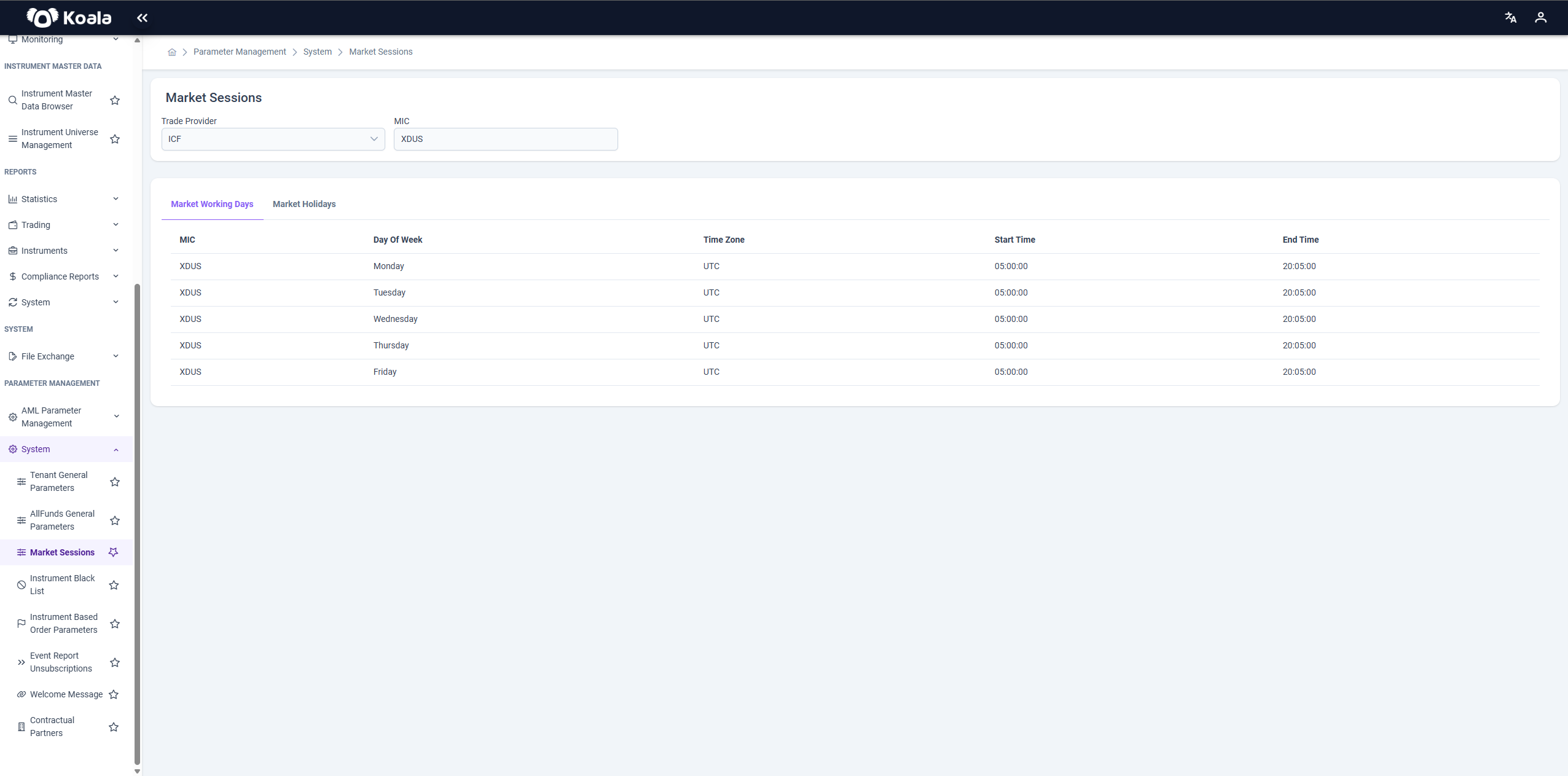Viewport: 1568px width, 776px height.
Task: Click the Instruments icon in sidebar
Action: [x=12, y=251]
